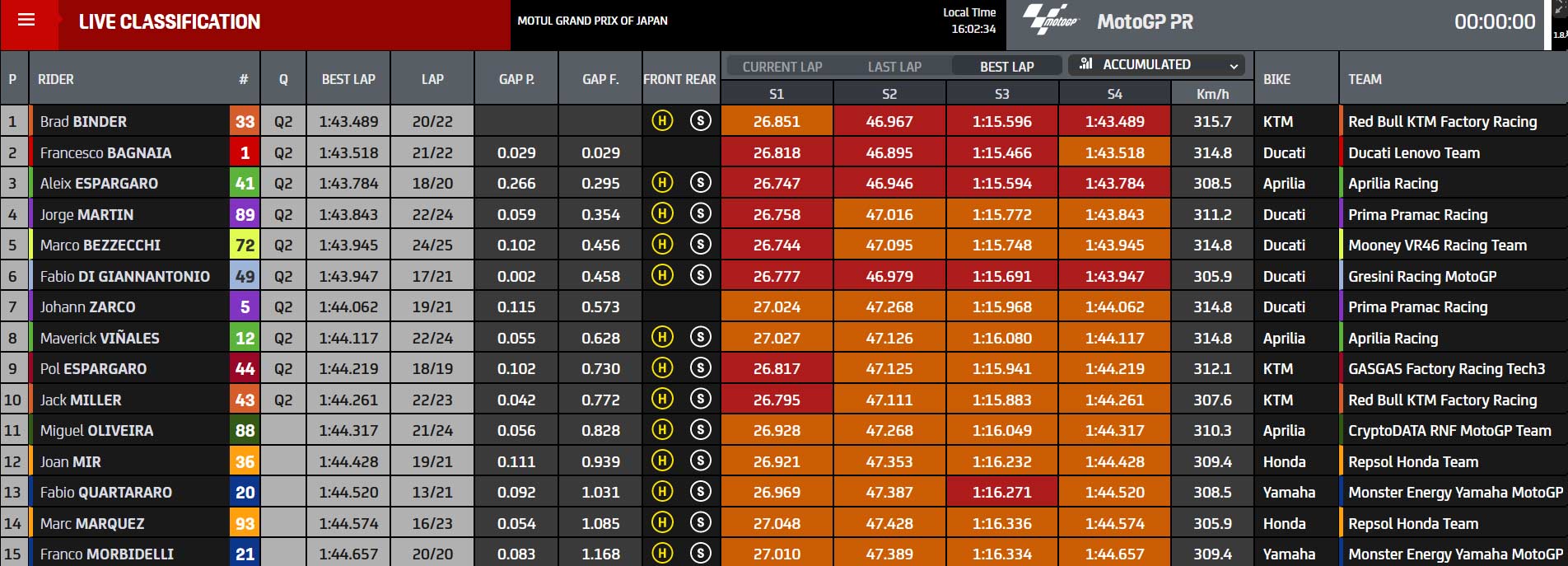Click Brad Binder's rear tyre S icon
This screenshot has height=566, width=1568.
coord(700,121)
